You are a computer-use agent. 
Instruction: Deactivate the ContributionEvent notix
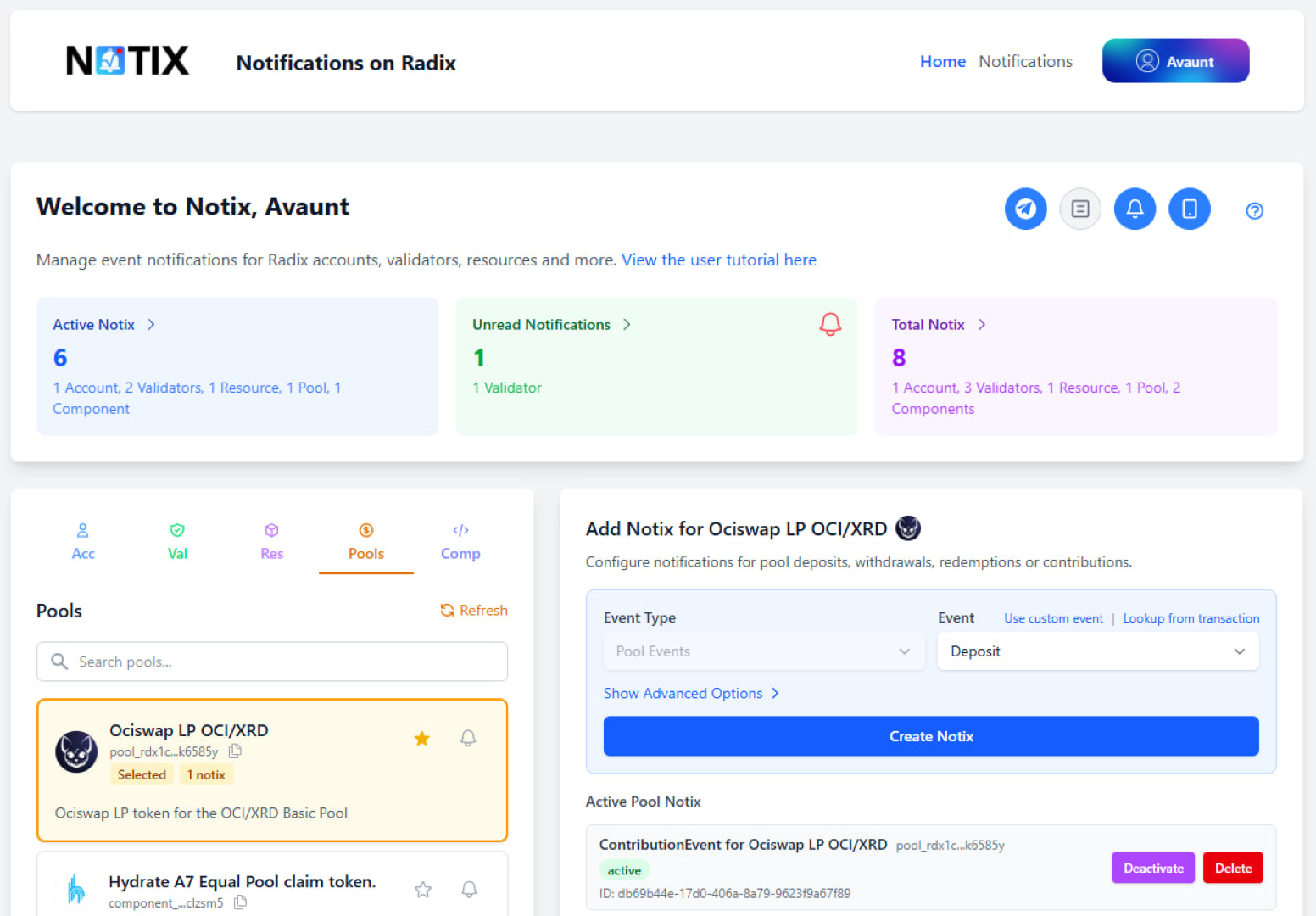[x=1153, y=868]
